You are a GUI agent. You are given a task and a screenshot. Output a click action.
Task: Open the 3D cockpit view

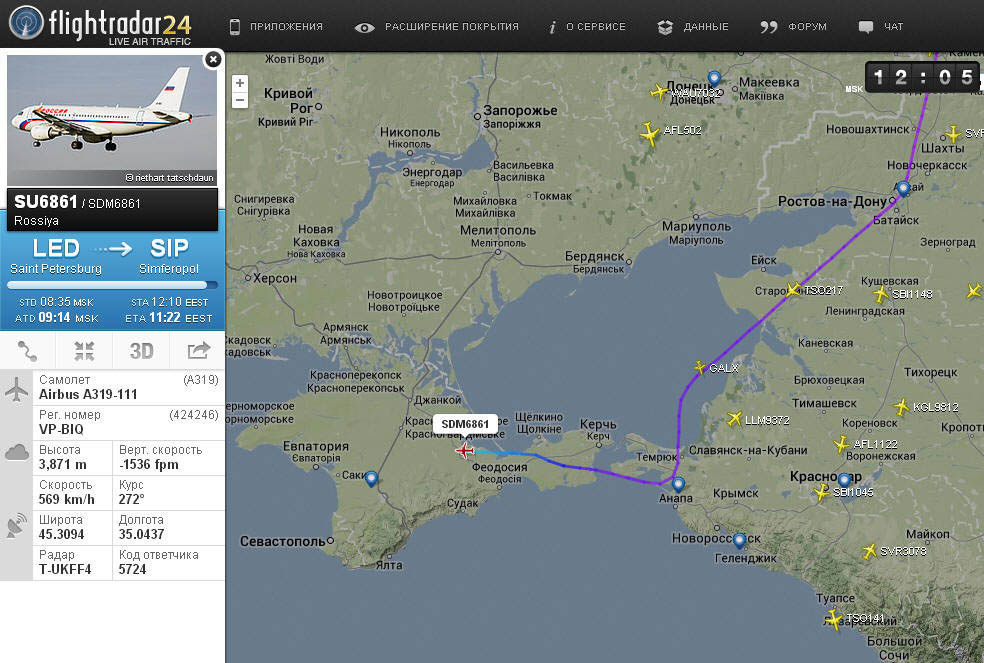click(141, 351)
